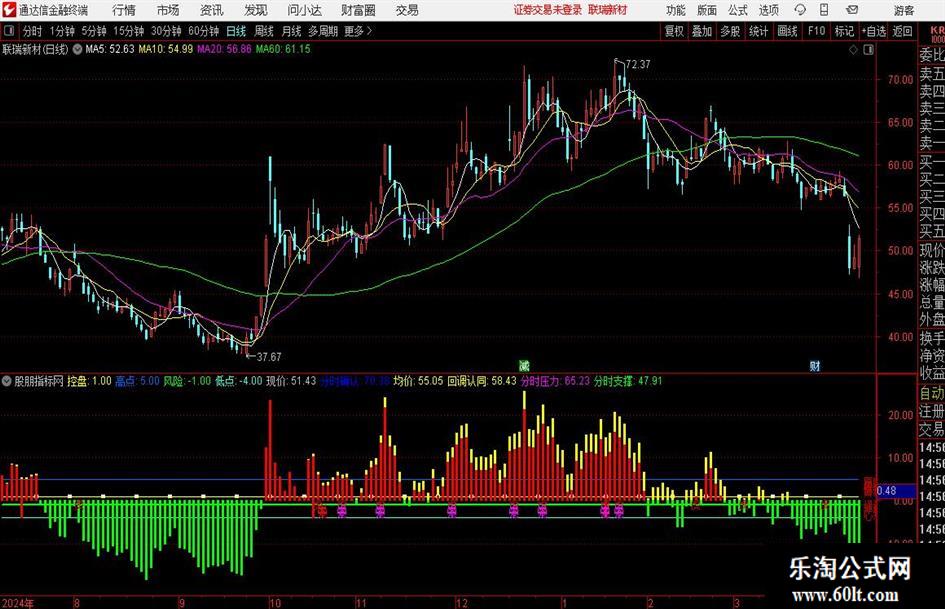Switch to the 15分钟 period tab
The image size is (945, 609).
[129, 31]
